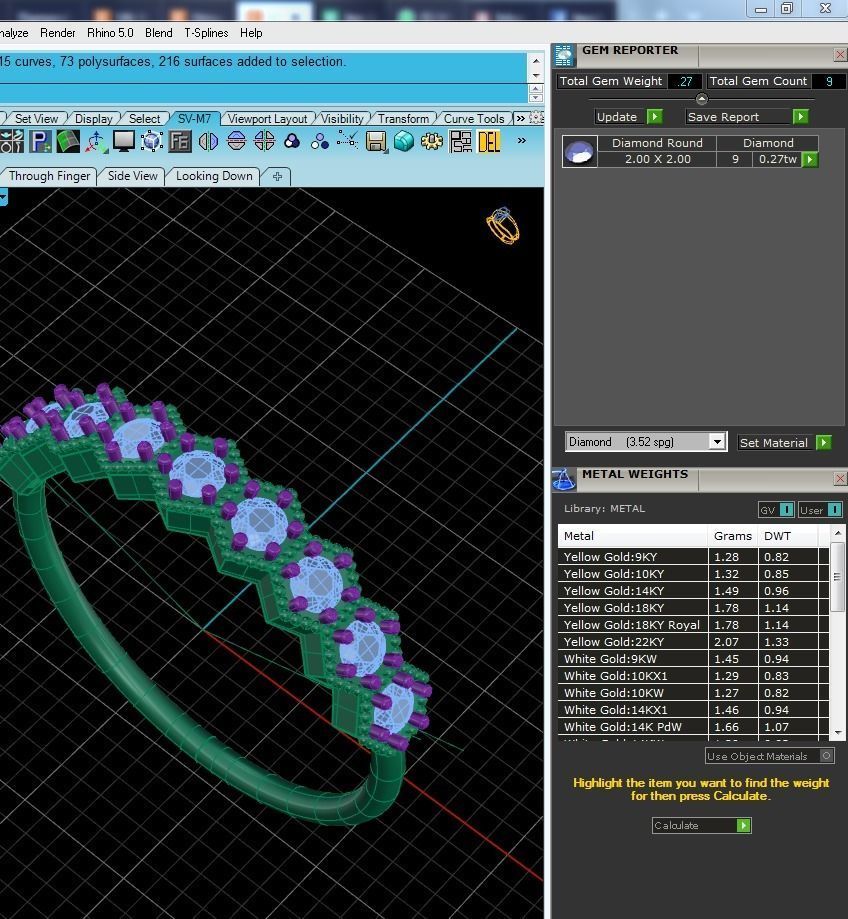Open the T-Splines menu

coord(206,33)
